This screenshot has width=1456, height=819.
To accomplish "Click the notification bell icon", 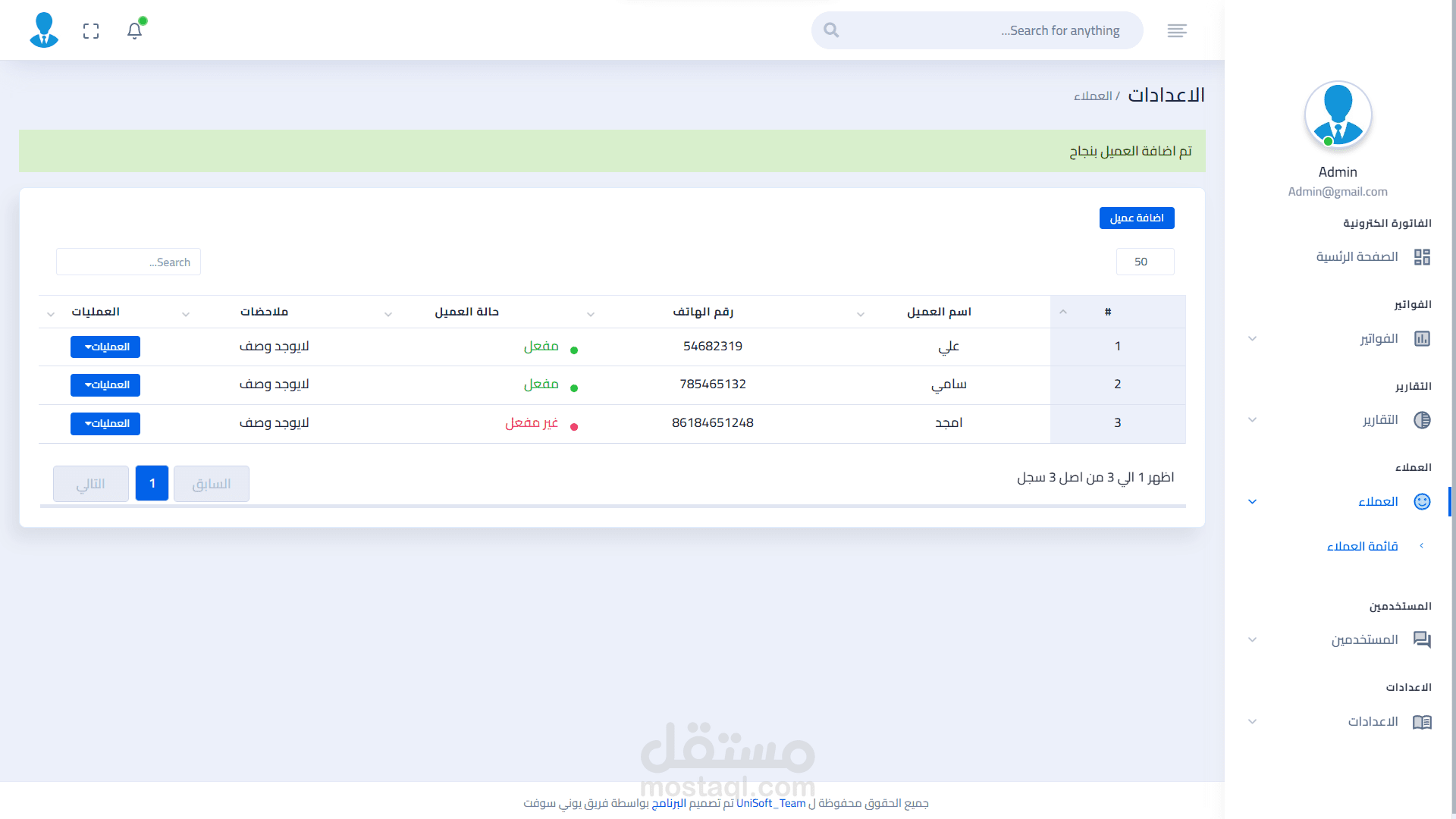I will [134, 31].
